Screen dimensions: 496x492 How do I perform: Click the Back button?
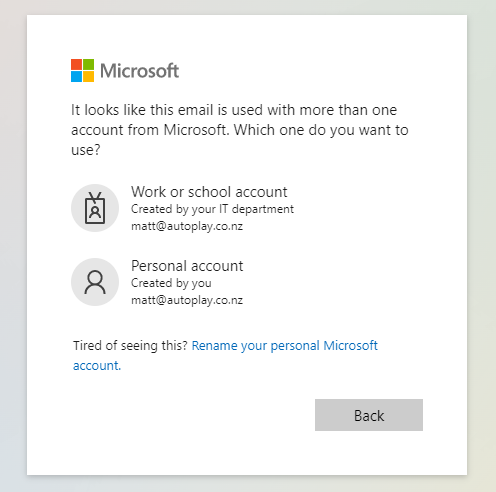(x=369, y=415)
